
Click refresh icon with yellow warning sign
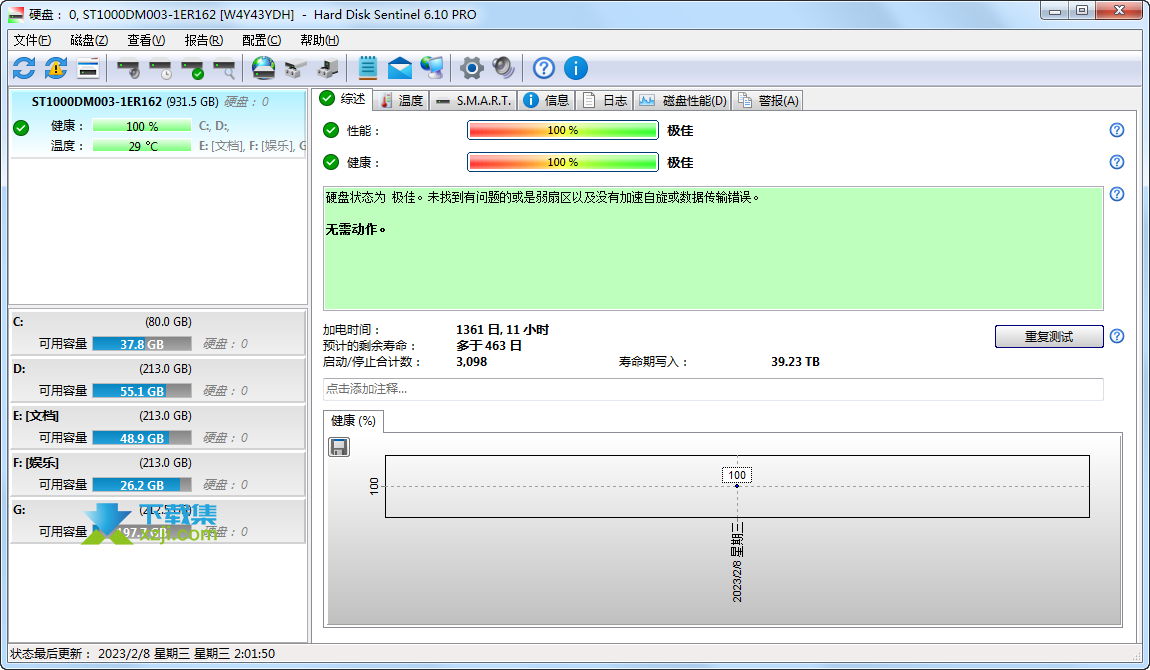click(56, 68)
